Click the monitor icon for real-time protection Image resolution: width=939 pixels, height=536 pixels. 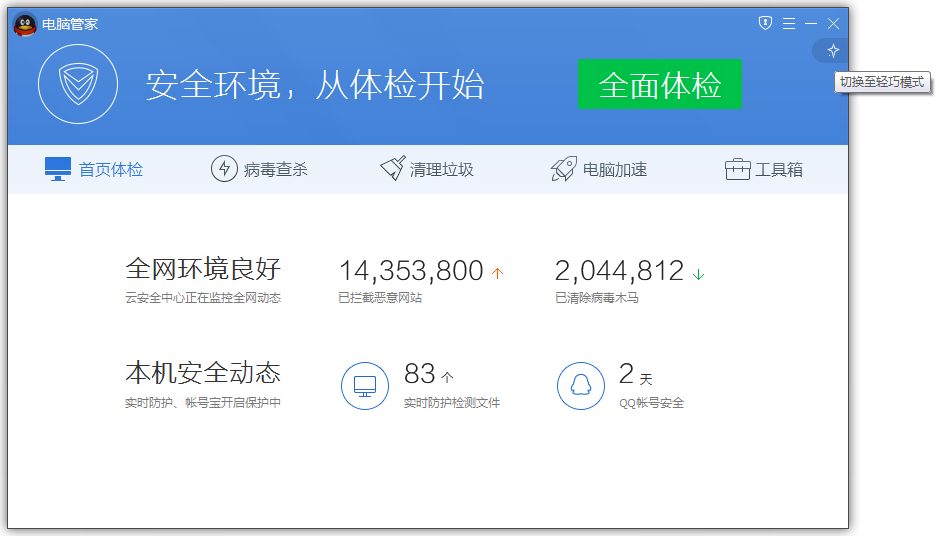(x=365, y=385)
